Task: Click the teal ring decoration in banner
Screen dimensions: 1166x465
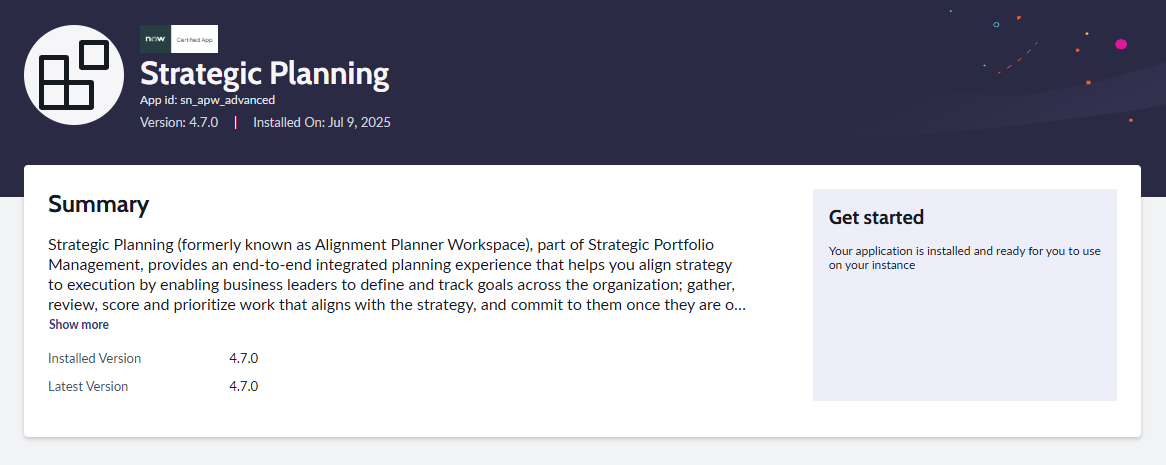Action: [x=996, y=24]
